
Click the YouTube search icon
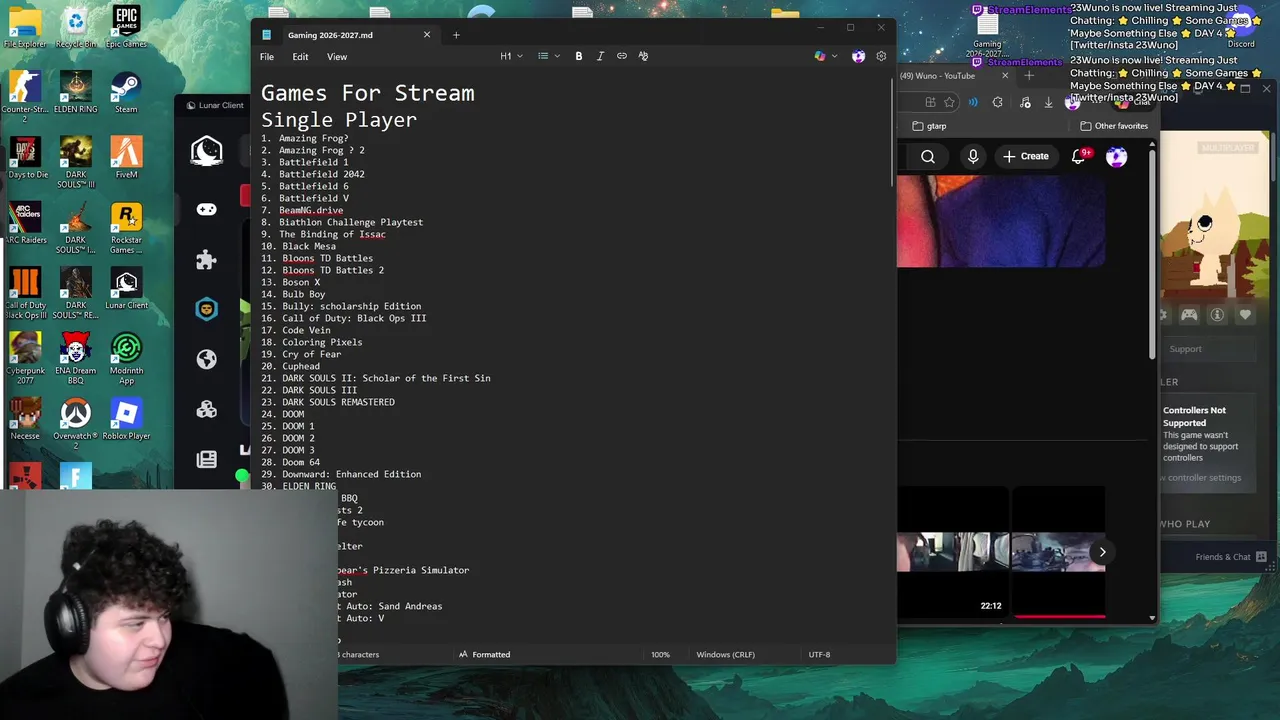pyautogui.click(x=928, y=156)
